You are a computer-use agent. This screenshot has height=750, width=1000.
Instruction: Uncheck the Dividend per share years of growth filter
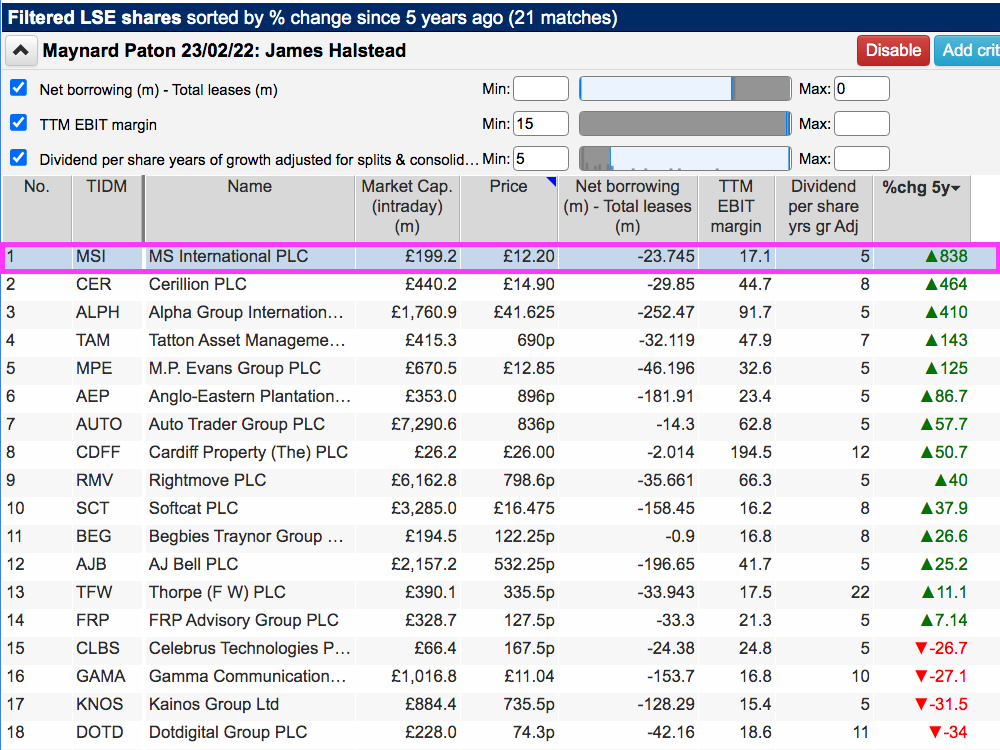click(18, 158)
